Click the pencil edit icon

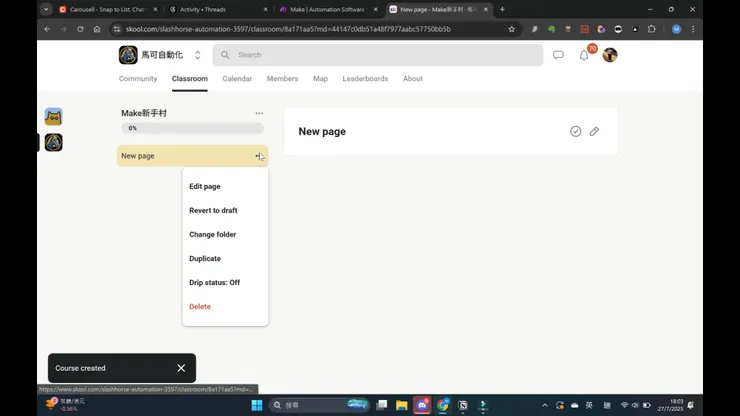click(594, 131)
